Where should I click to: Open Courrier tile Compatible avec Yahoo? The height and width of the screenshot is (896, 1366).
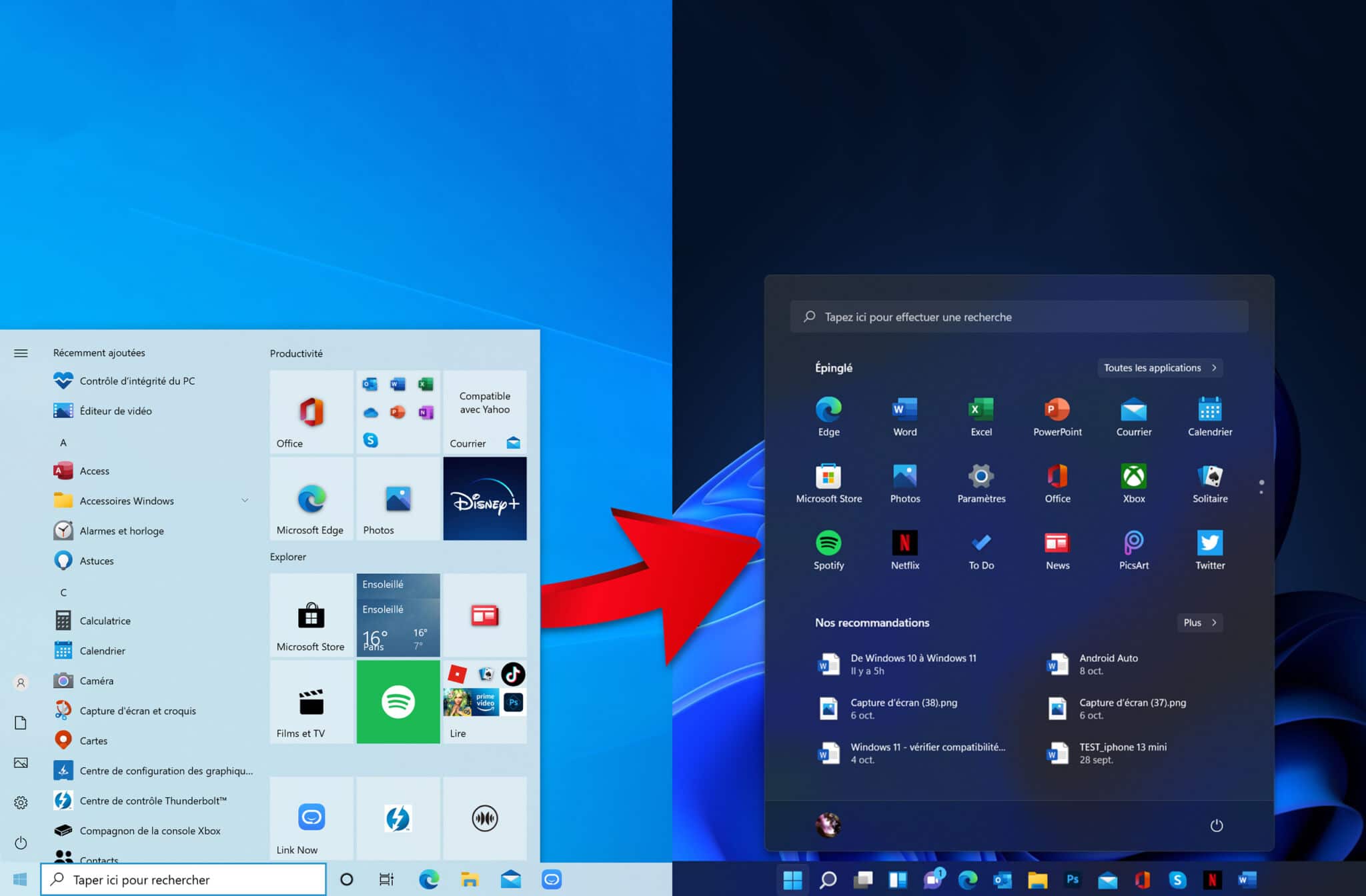coord(485,412)
